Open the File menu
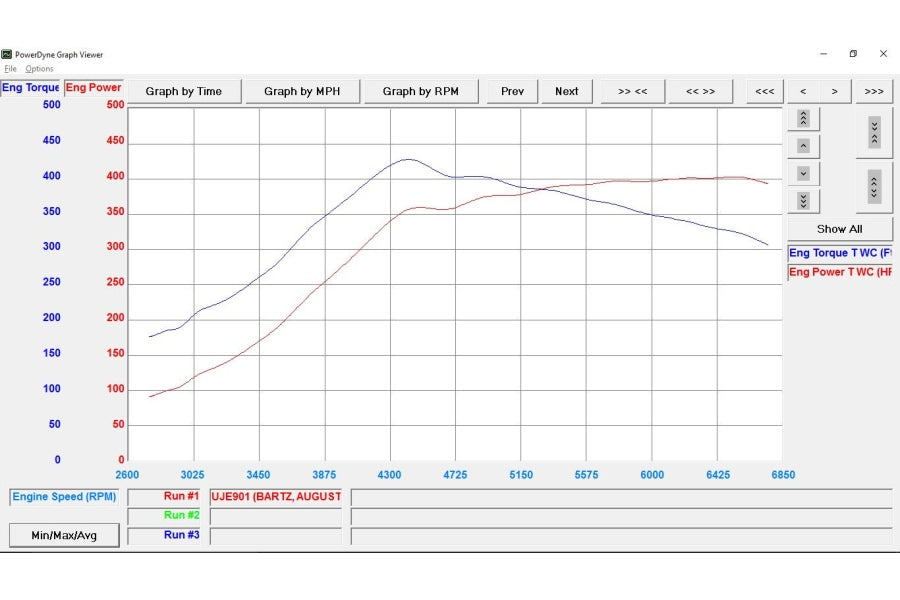 [x=10, y=69]
